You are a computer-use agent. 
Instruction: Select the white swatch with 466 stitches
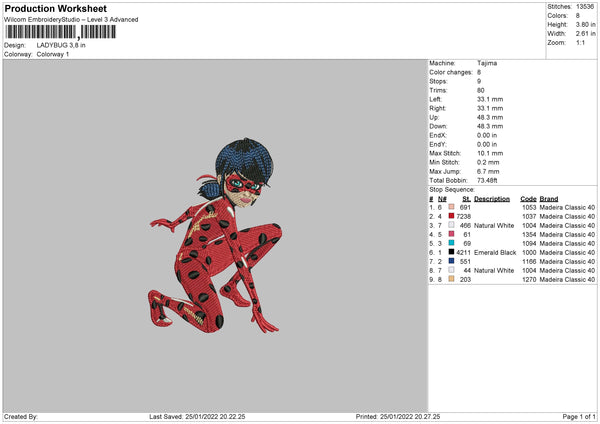tap(452, 225)
